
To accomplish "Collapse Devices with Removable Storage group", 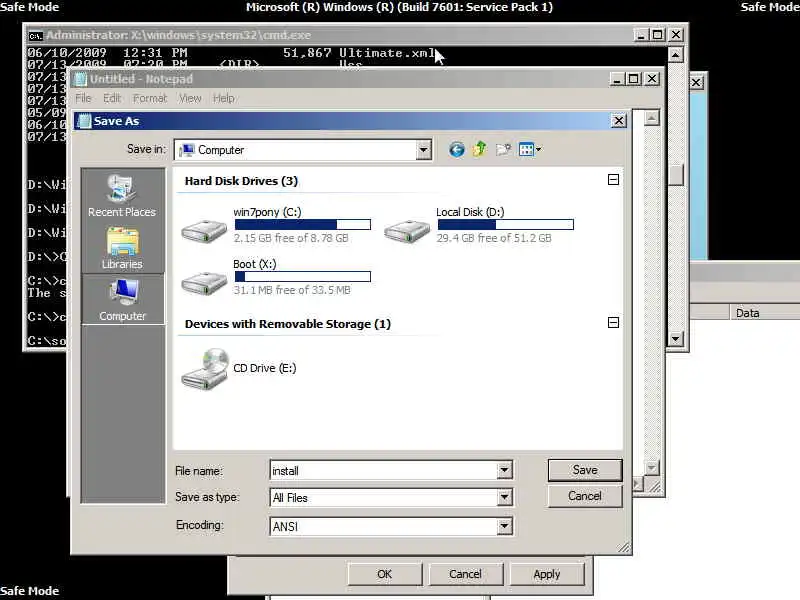I will (x=613, y=322).
